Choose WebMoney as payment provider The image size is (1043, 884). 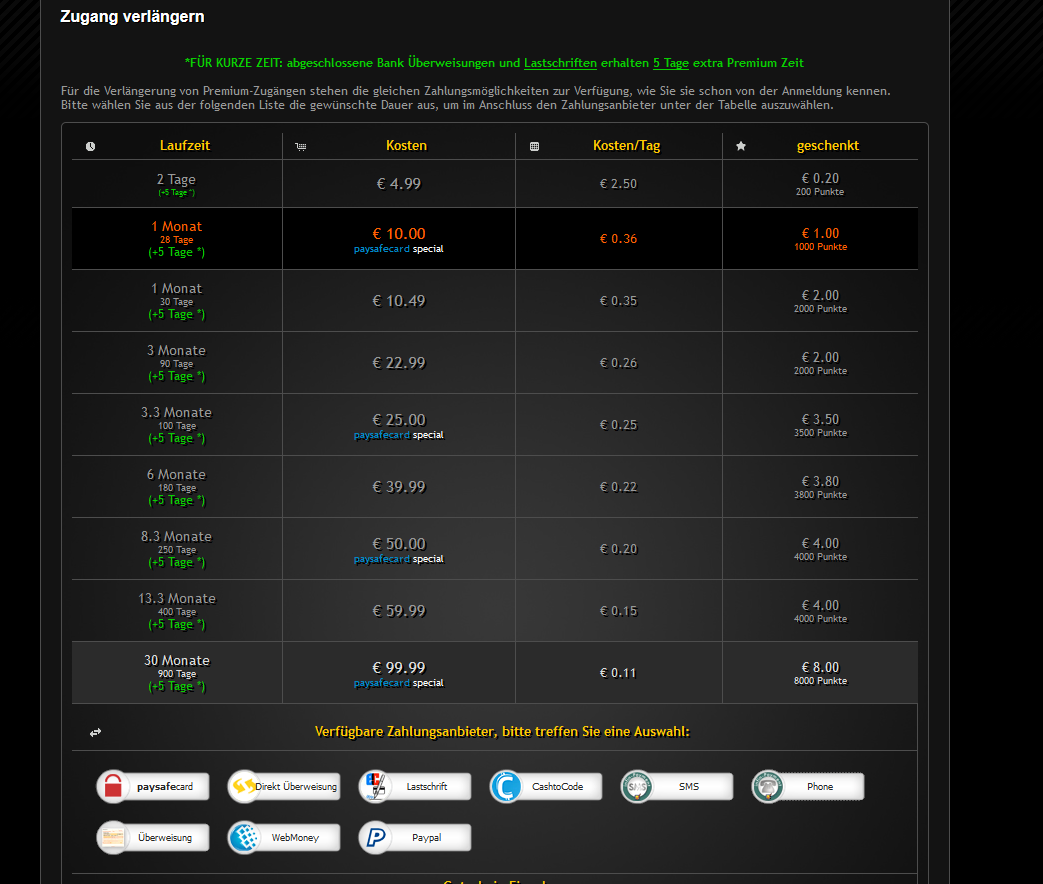pyautogui.click(x=284, y=837)
